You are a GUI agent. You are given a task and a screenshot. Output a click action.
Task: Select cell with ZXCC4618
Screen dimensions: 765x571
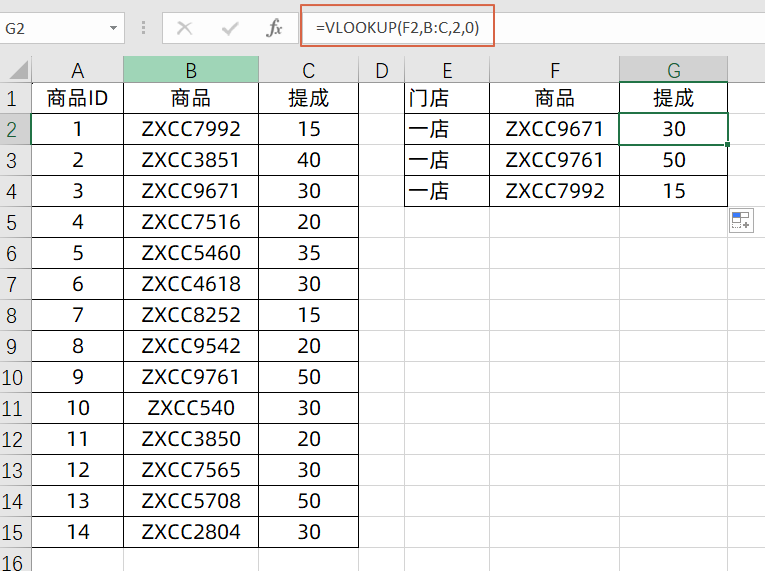coord(191,284)
